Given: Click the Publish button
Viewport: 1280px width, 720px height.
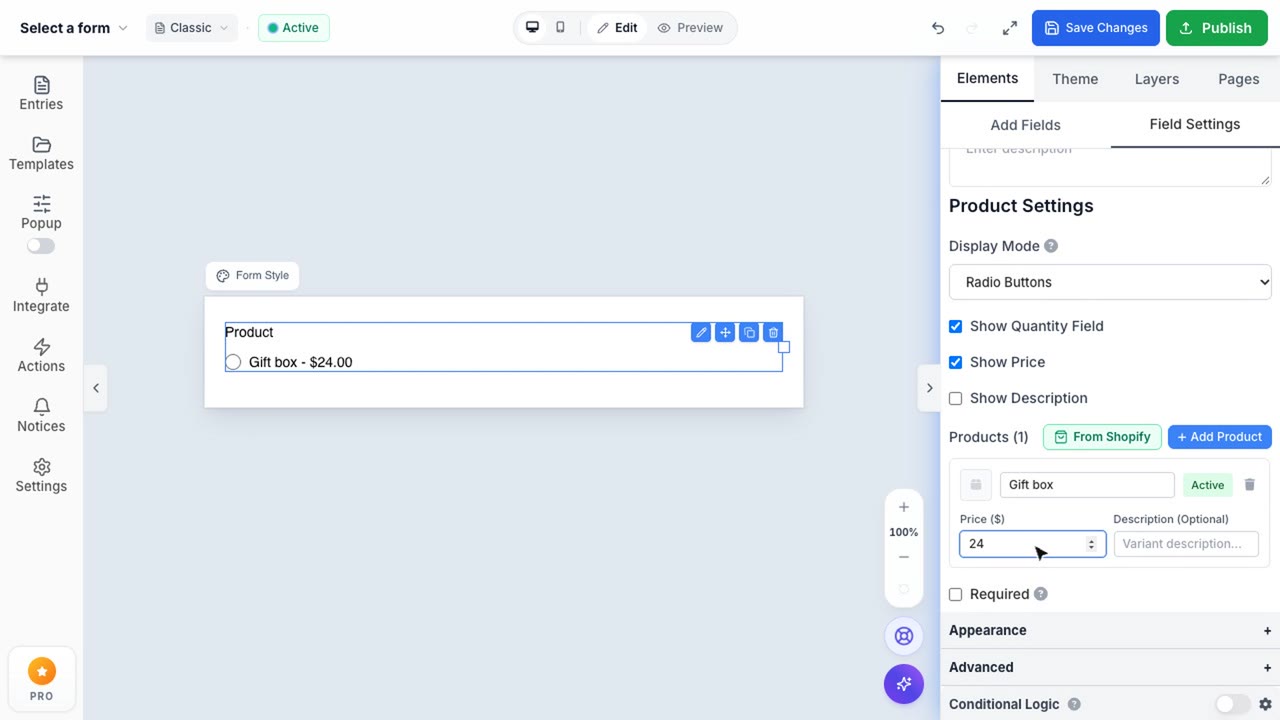Looking at the screenshot, I should (1217, 28).
